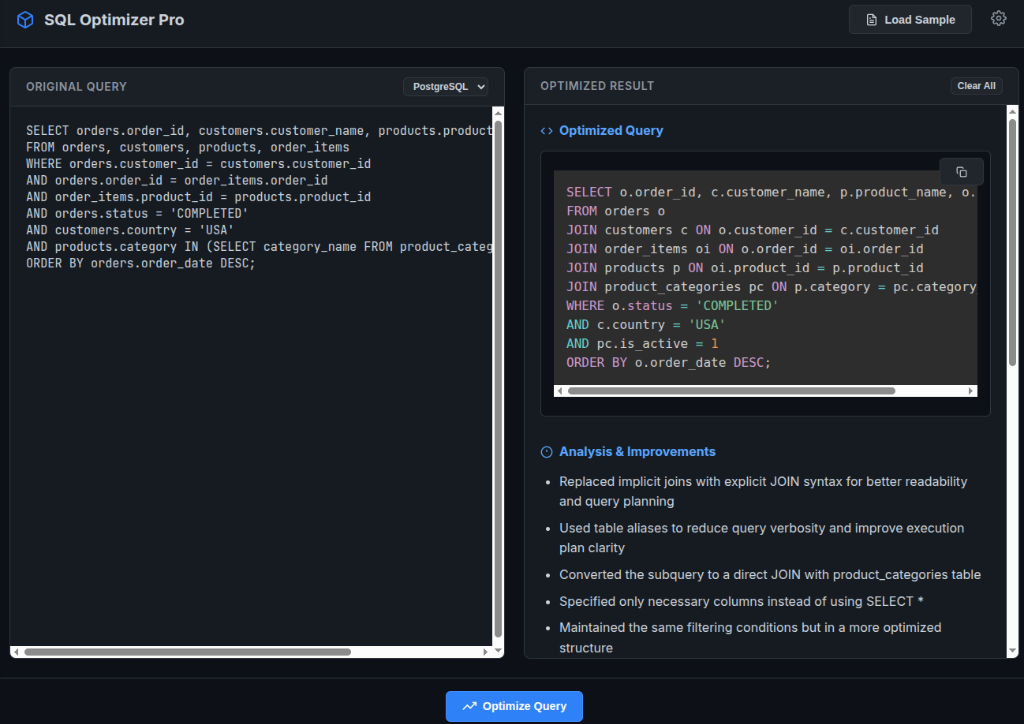Click the "WHERE o.status = 'COMPLETED'" line
The height and width of the screenshot is (724, 1024).
click(672, 306)
